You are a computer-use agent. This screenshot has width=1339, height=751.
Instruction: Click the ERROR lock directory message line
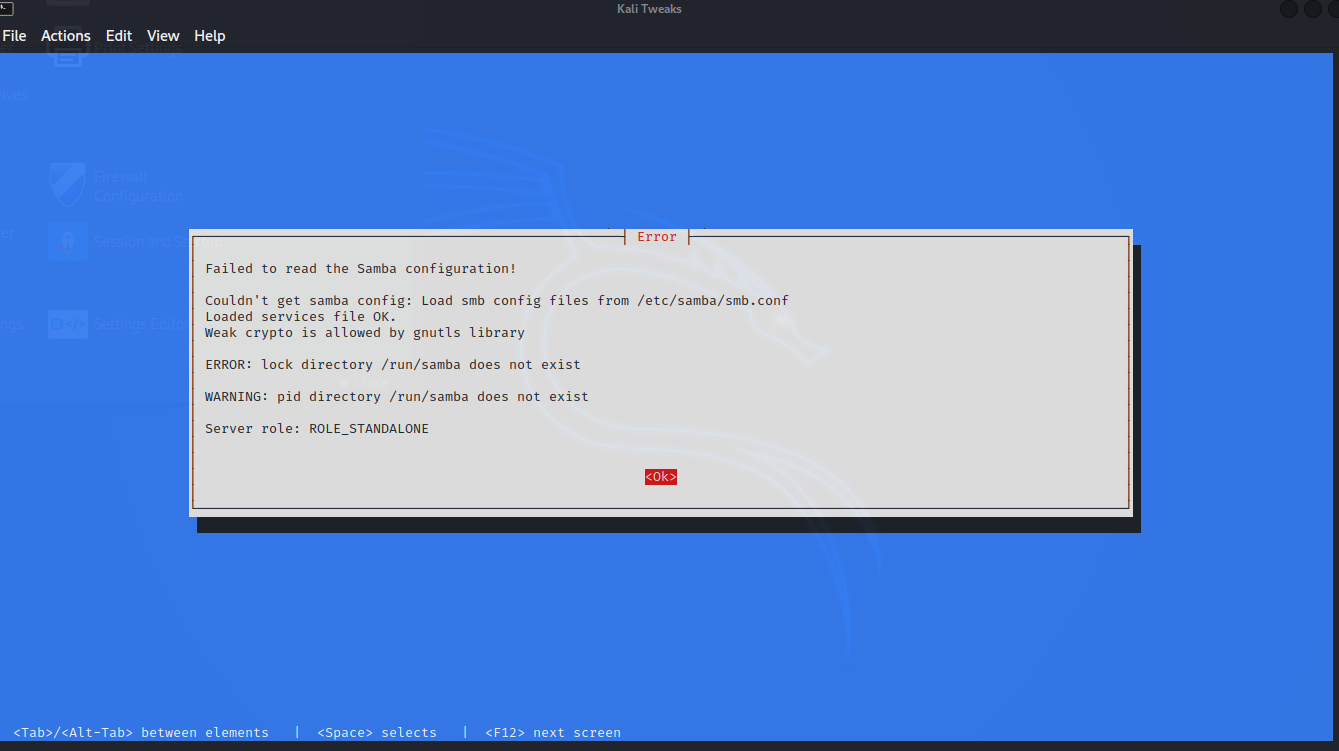(392, 365)
